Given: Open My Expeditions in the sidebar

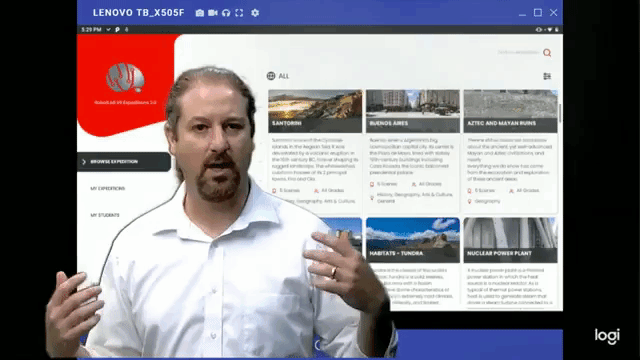Looking at the screenshot, I should point(108,189).
